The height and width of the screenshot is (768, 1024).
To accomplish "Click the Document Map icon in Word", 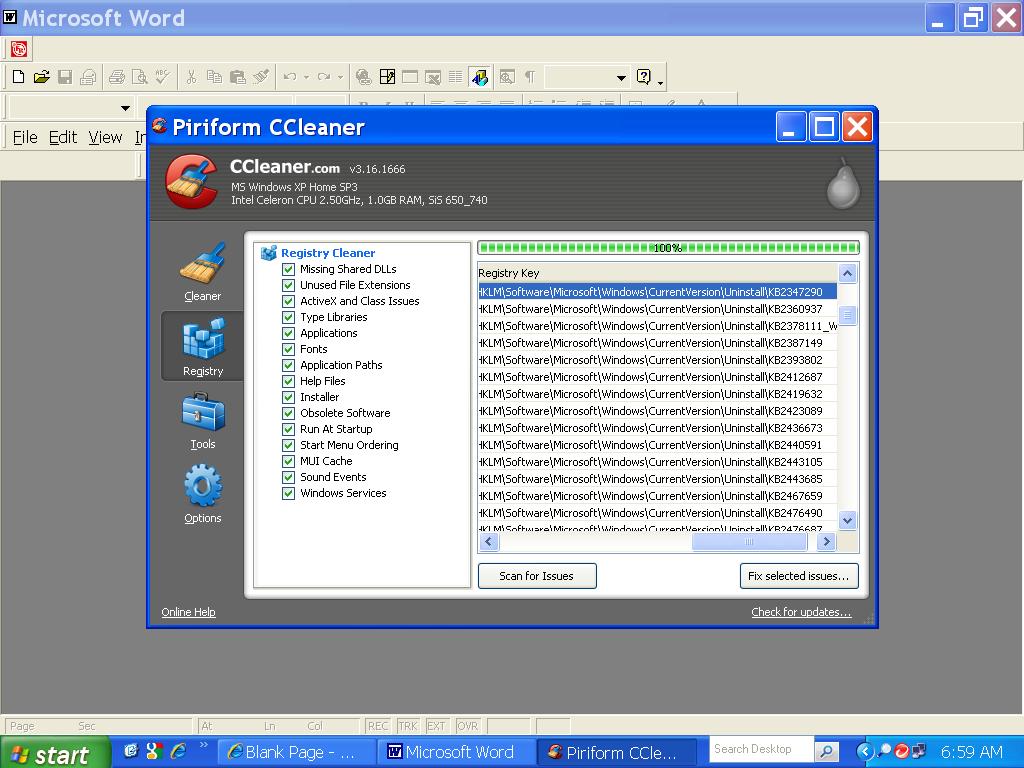I will point(507,77).
